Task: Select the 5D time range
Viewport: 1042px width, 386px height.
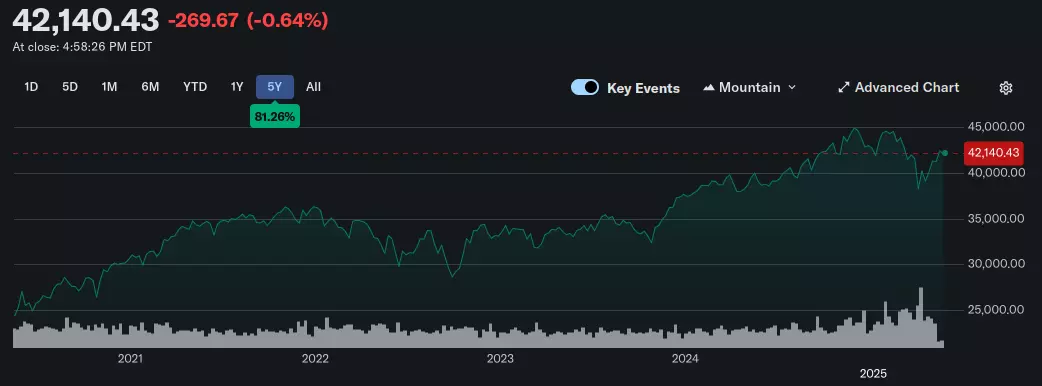Action: (70, 87)
